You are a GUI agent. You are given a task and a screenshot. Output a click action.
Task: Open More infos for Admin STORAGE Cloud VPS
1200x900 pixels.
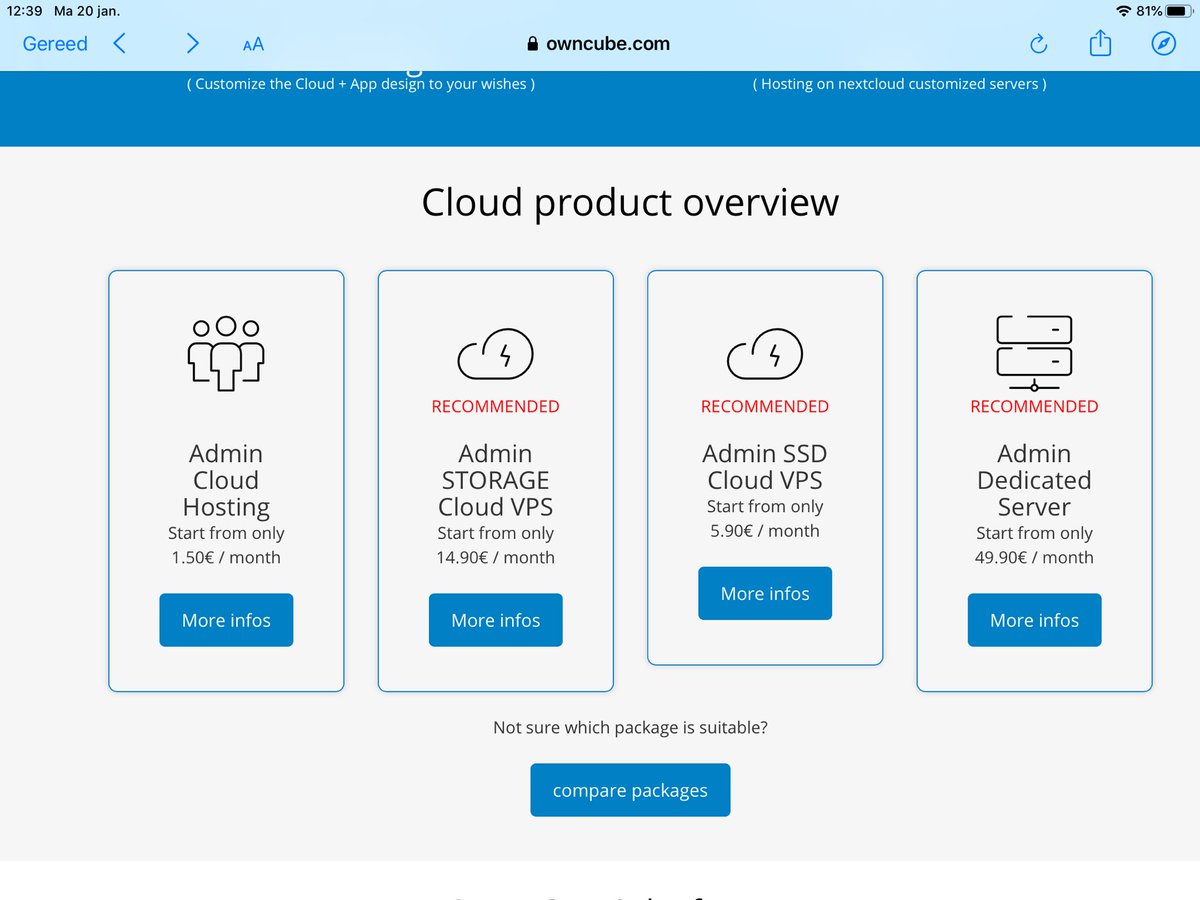click(x=496, y=620)
